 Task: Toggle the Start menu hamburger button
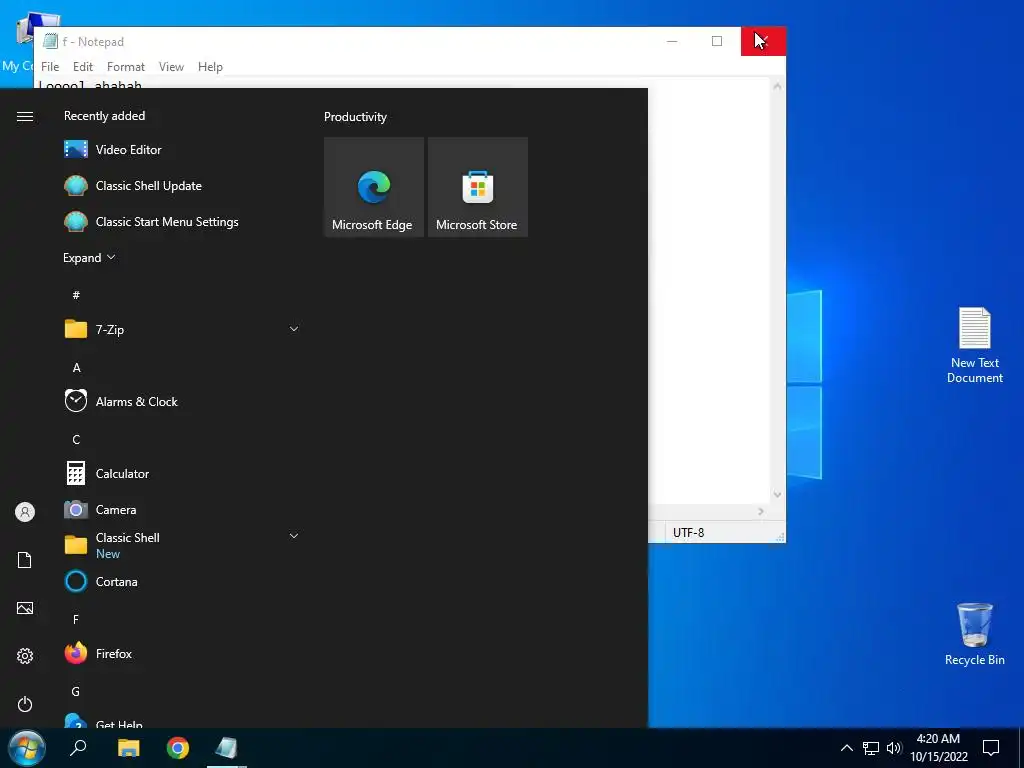[x=25, y=116]
